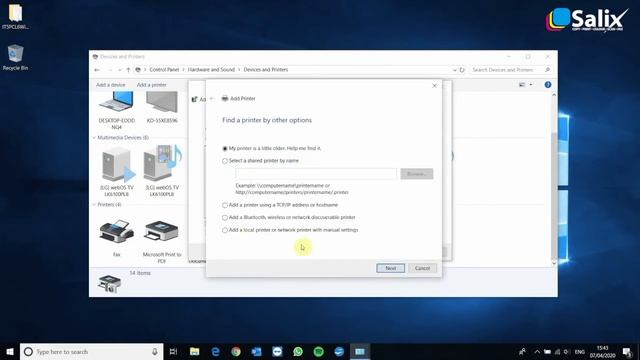Click the change view icon in toolbar
The height and width of the screenshot is (360, 640).
click(x=522, y=85)
